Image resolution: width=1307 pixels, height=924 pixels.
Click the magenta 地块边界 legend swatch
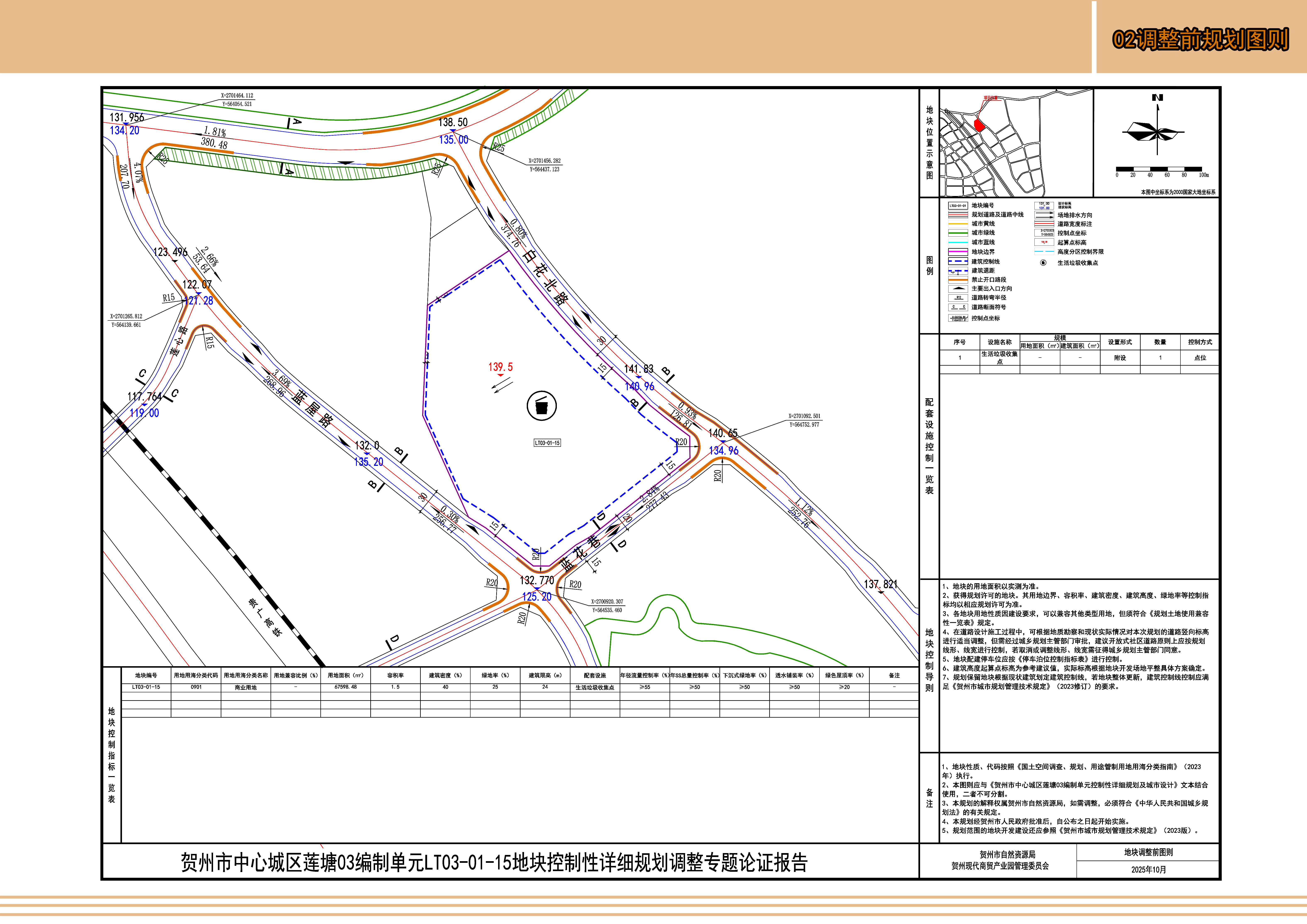958,252
